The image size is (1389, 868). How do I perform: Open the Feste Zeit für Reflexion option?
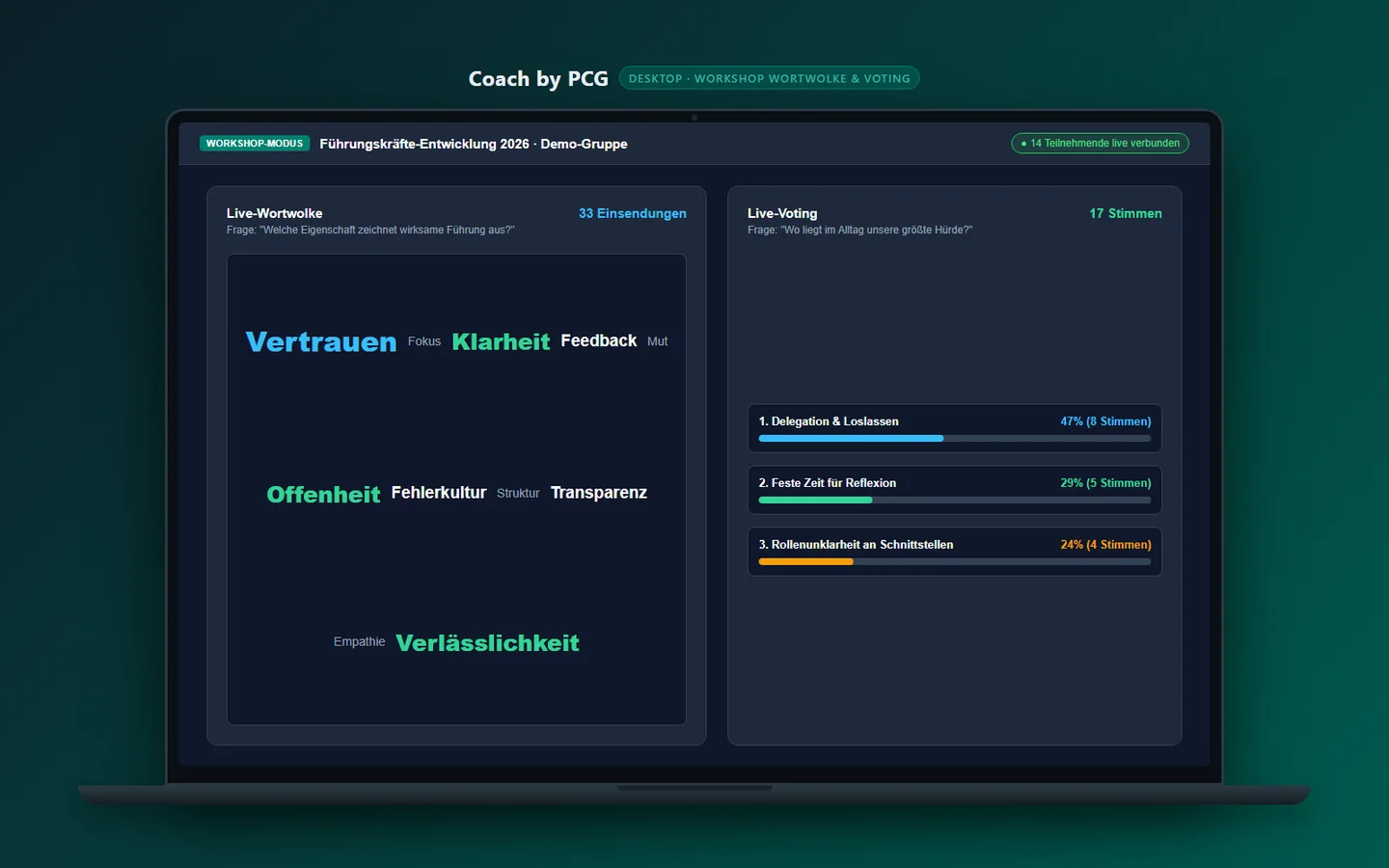coord(955,490)
